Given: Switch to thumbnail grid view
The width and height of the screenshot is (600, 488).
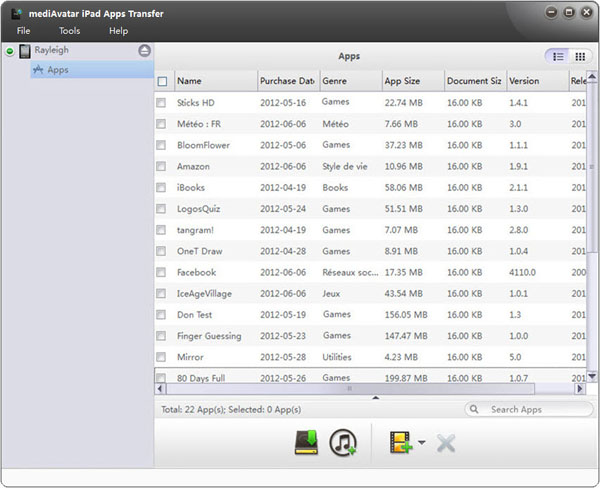Looking at the screenshot, I should point(580,57).
